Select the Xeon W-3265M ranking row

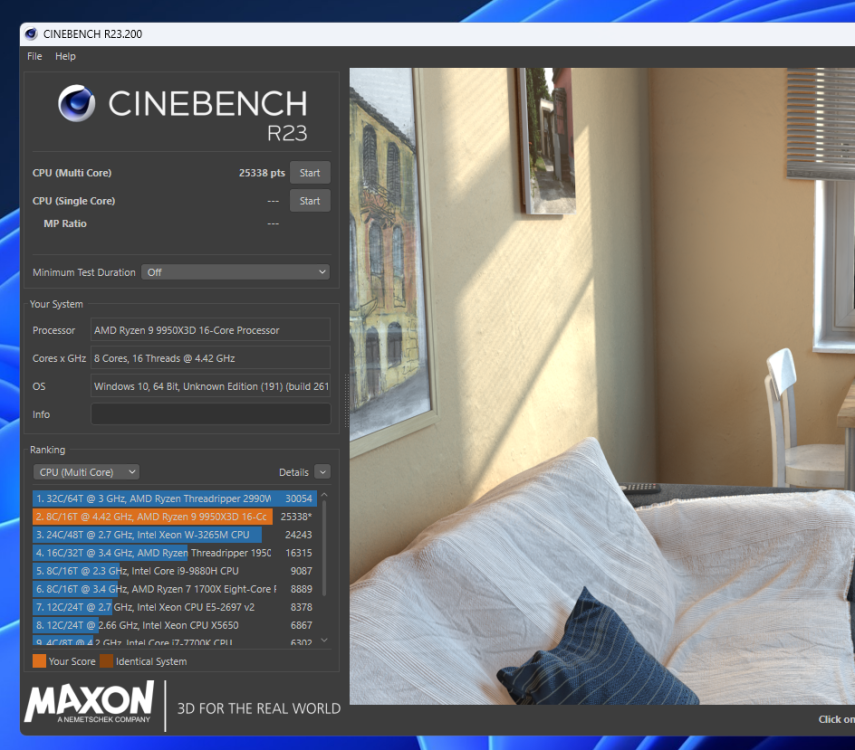tap(174, 535)
